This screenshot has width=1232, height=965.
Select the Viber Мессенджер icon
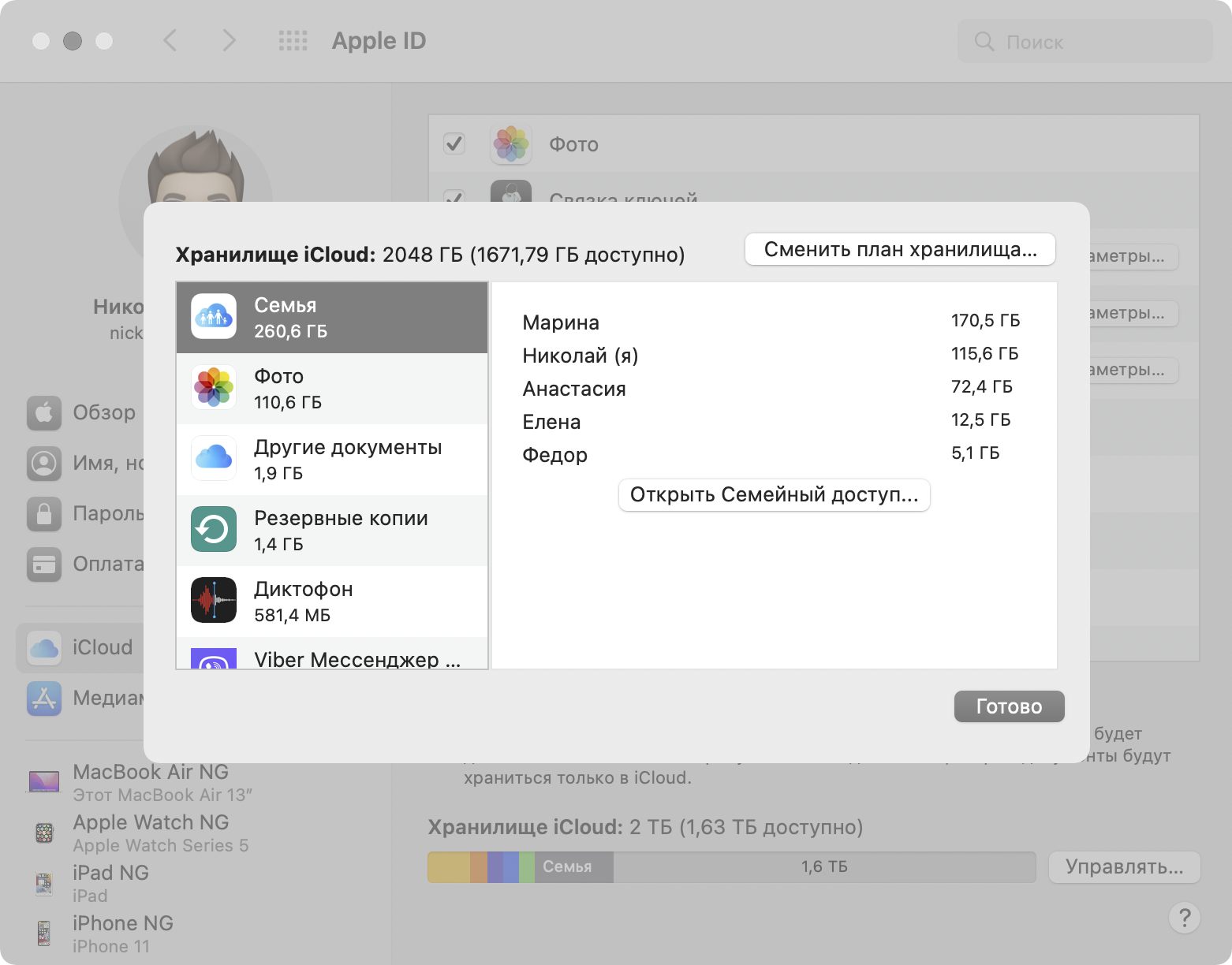[x=214, y=659]
